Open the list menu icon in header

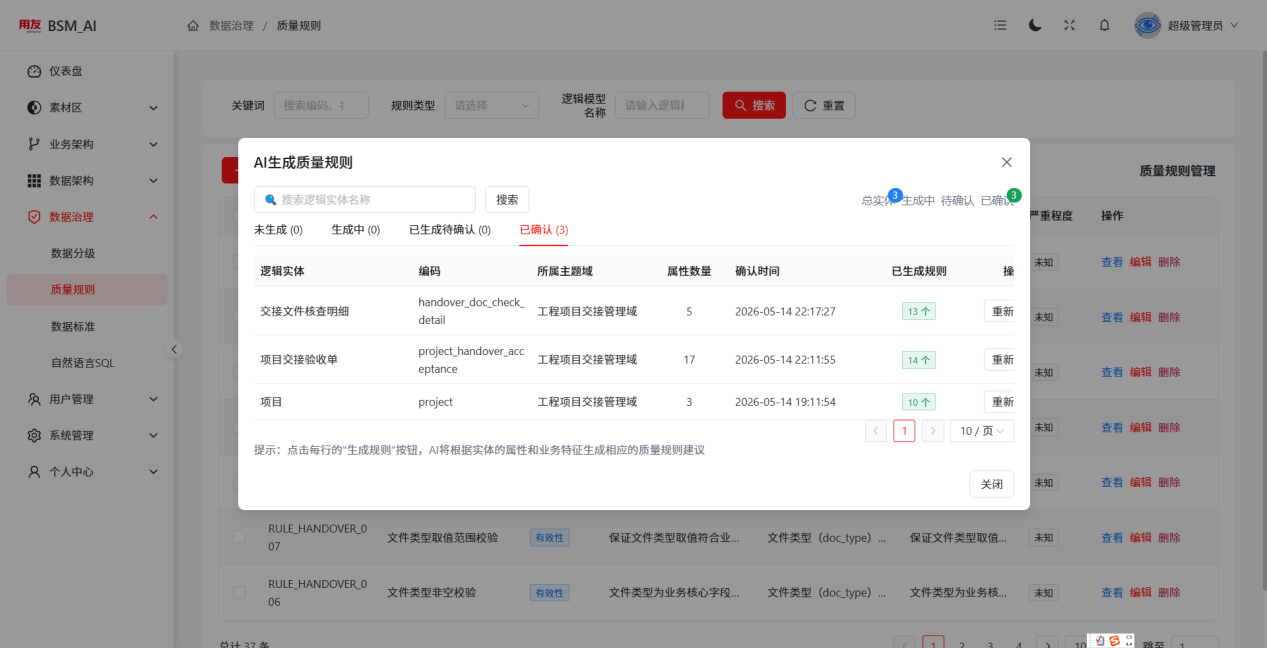click(1000, 25)
